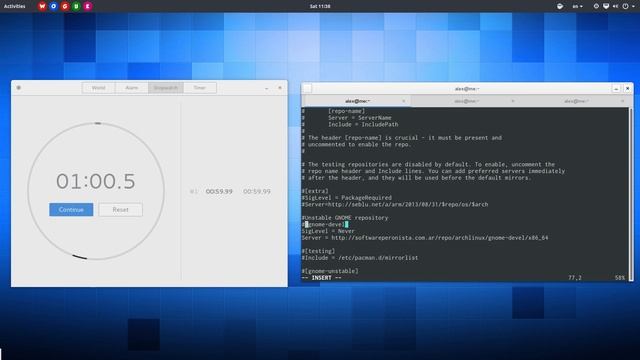640x360 pixels.
Task: Switch to the Timer tab in Clocks
Action: point(200,88)
